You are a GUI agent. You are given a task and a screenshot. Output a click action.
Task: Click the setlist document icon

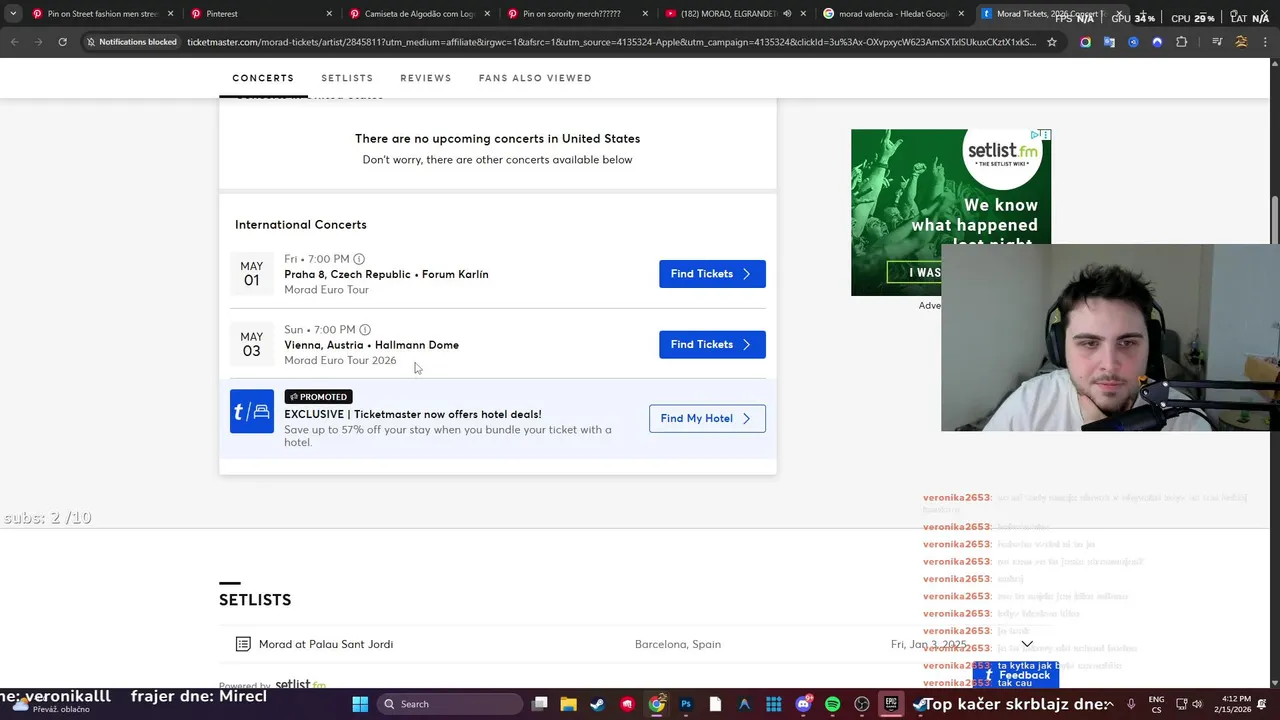coord(243,644)
